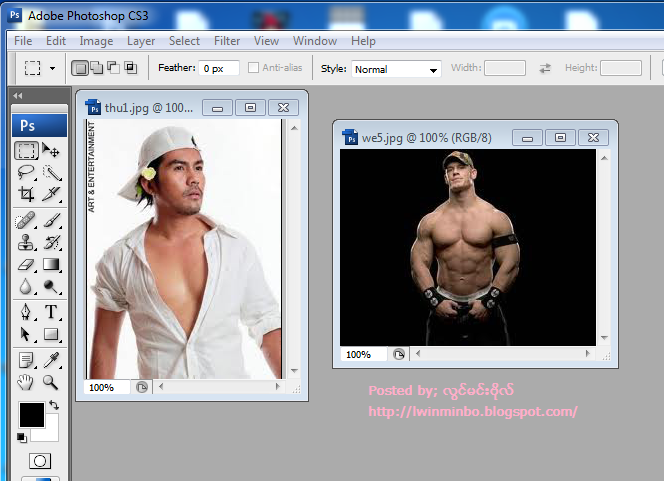Open the background color white swatch
Viewport: 664px width, 481px height.
[52, 434]
